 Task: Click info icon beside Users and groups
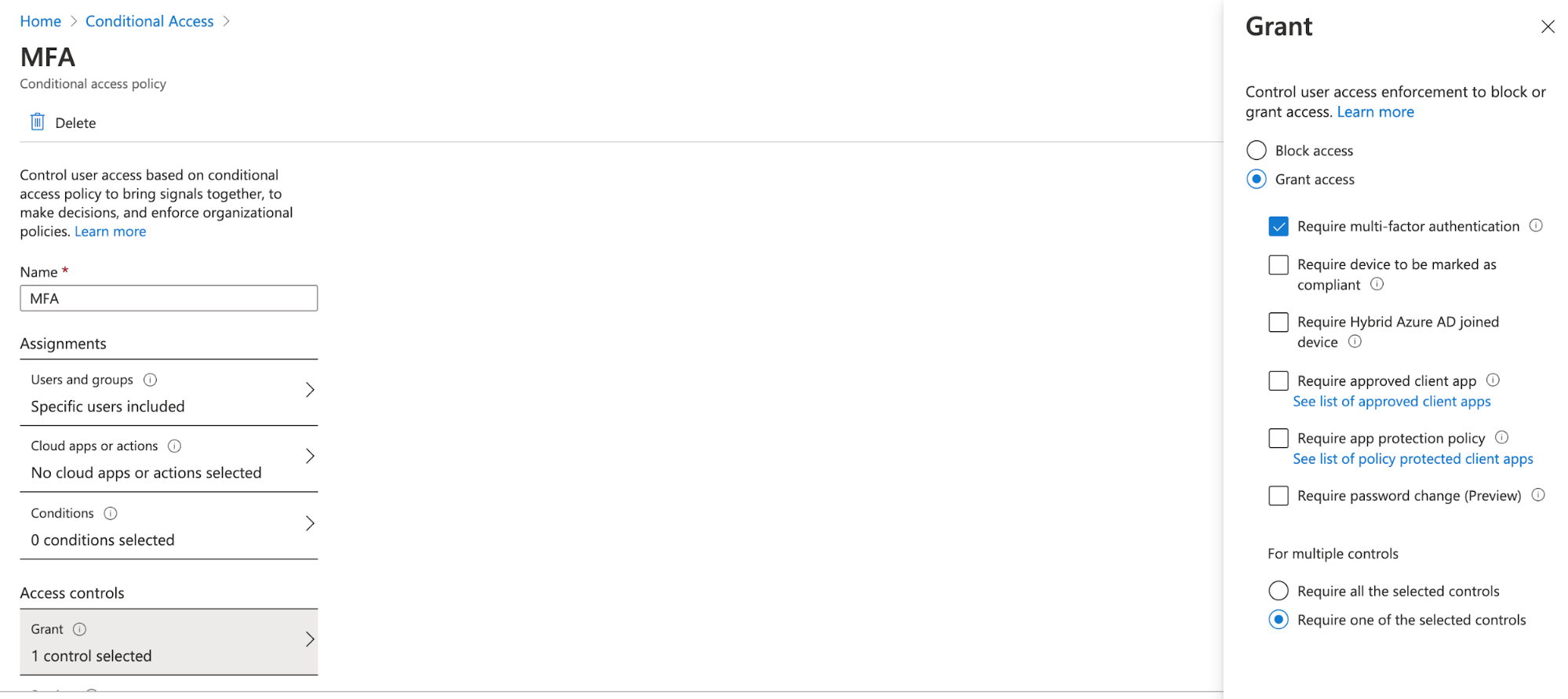[x=150, y=380]
